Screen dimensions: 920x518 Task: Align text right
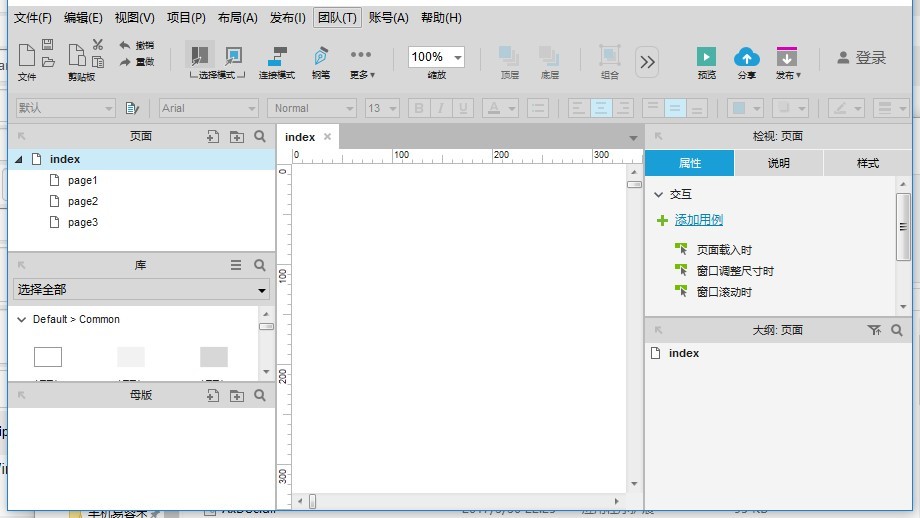point(623,108)
